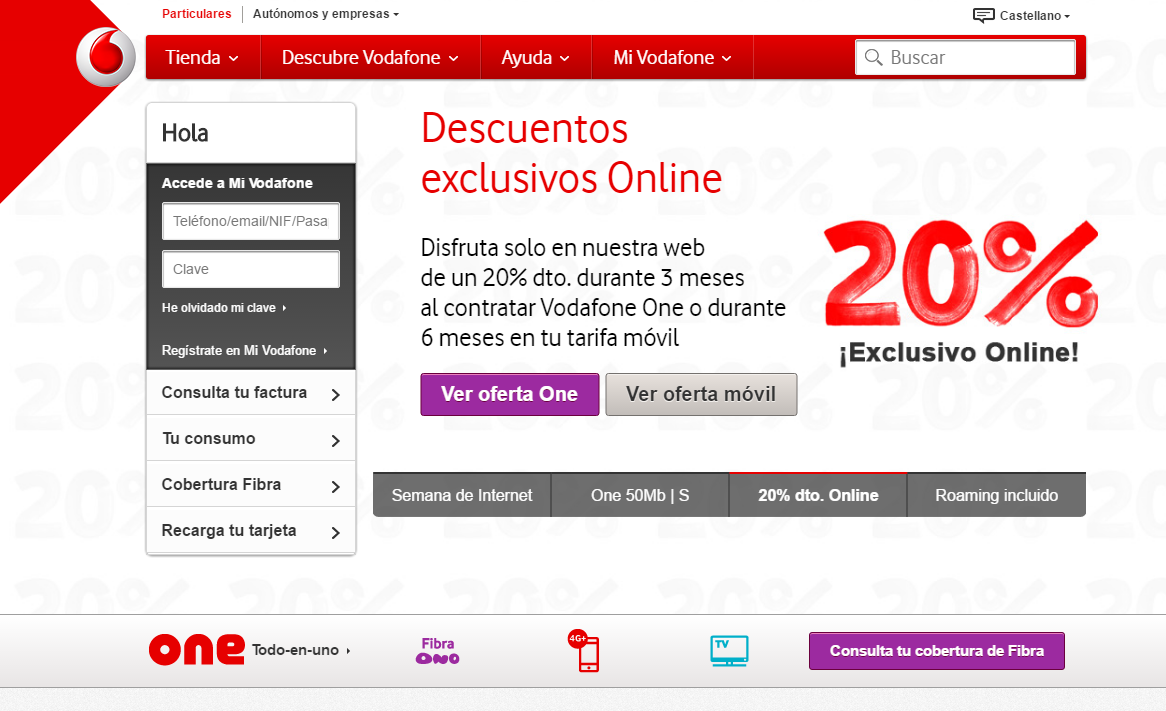1166x711 pixels.
Task: Click He olvidado mi clave link
Action: pyautogui.click(x=224, y=308)
